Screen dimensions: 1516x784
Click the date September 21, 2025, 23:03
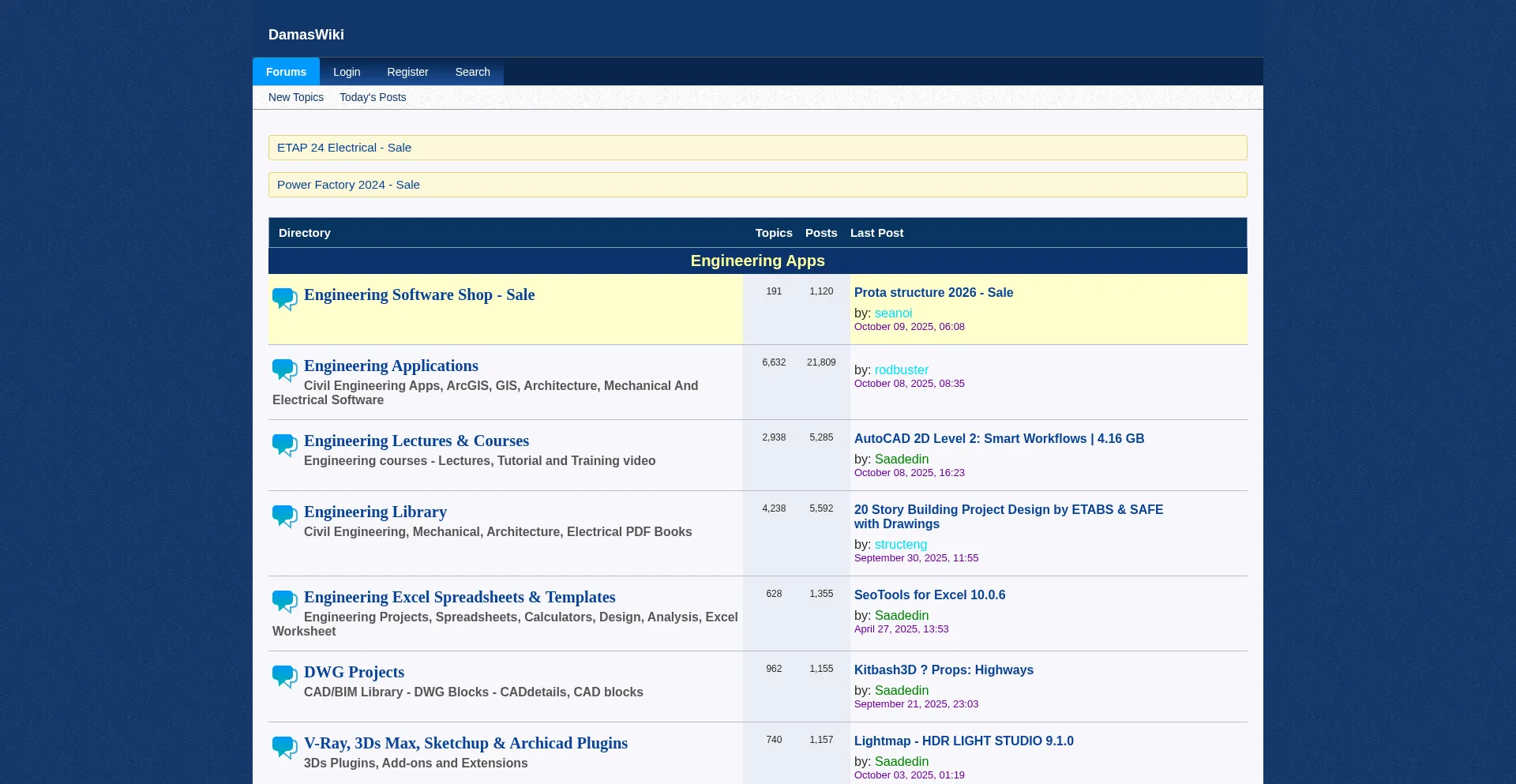click(916, 703)
